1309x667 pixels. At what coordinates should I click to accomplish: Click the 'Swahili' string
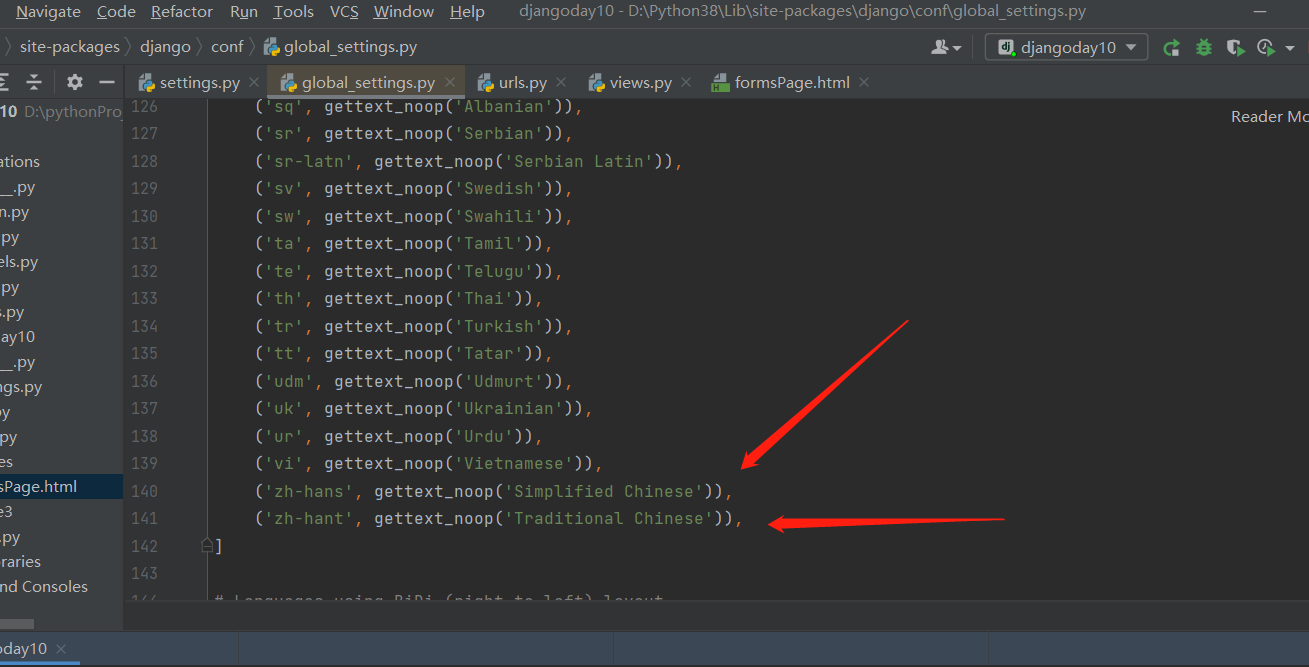tap(498, 216)
